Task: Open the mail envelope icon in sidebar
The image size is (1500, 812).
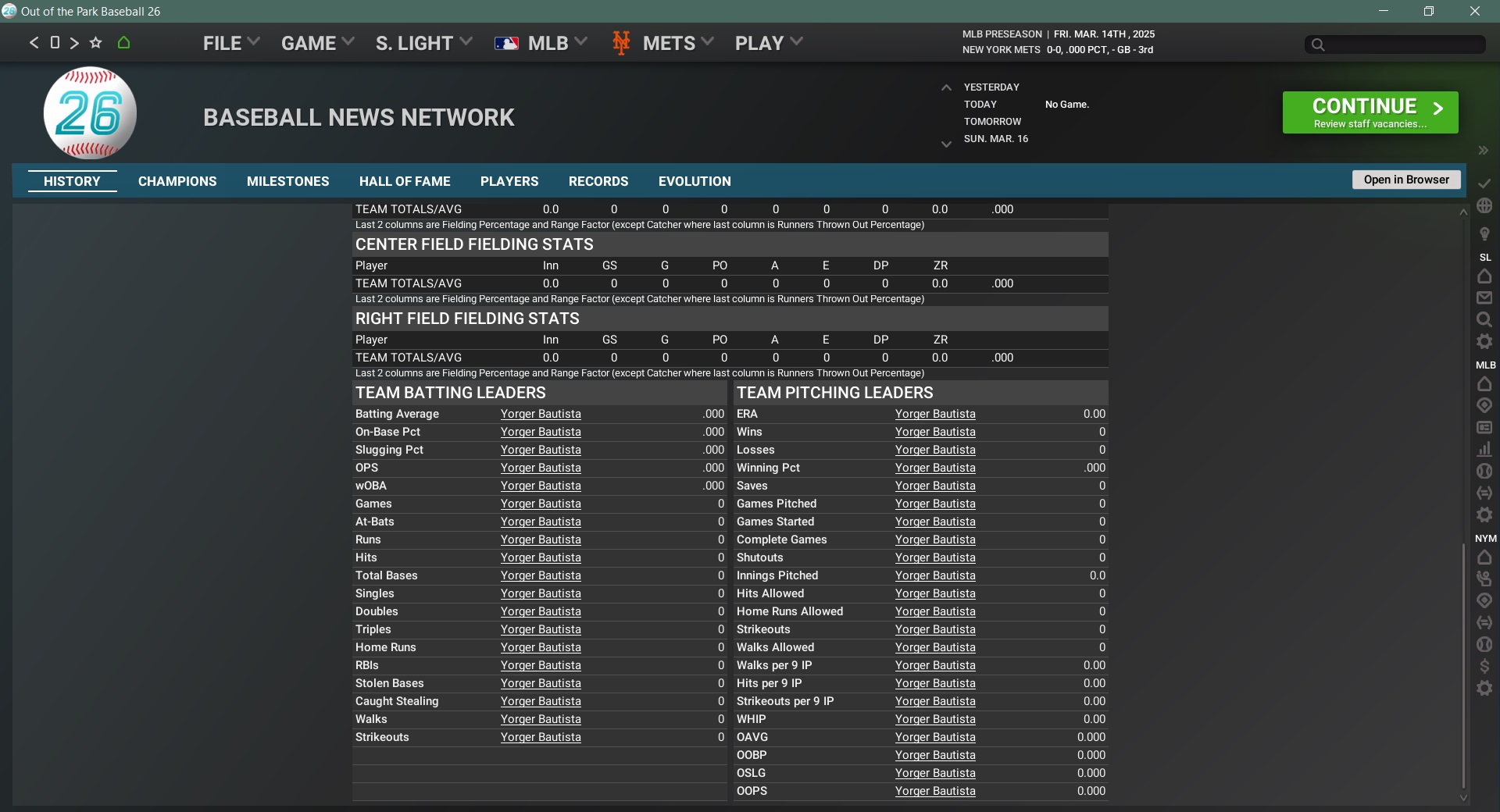Action: tap(1484, 298)
